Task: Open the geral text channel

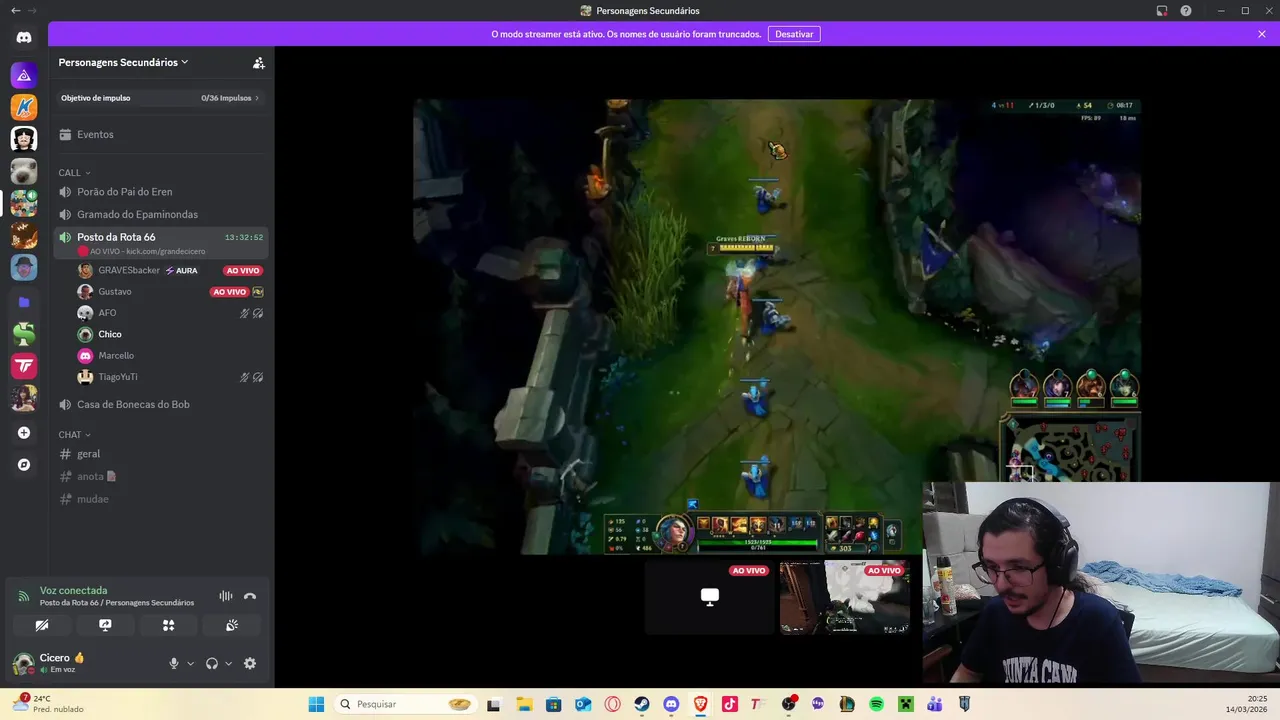Action: [x=160, y=454]
